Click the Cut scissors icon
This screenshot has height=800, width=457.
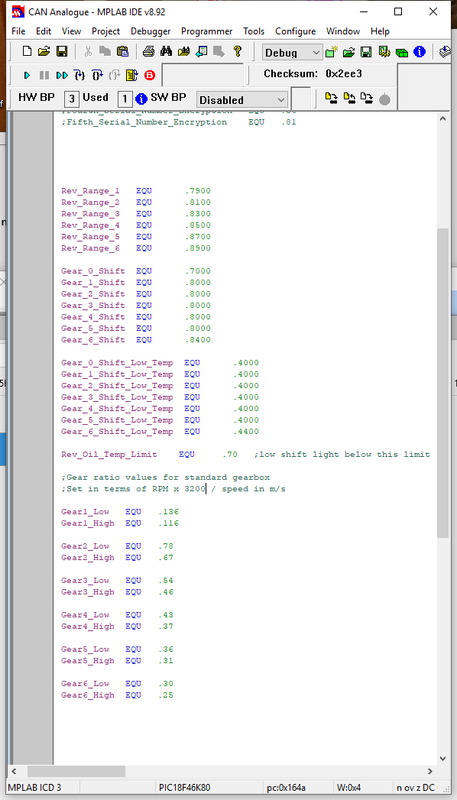[88, 52]
